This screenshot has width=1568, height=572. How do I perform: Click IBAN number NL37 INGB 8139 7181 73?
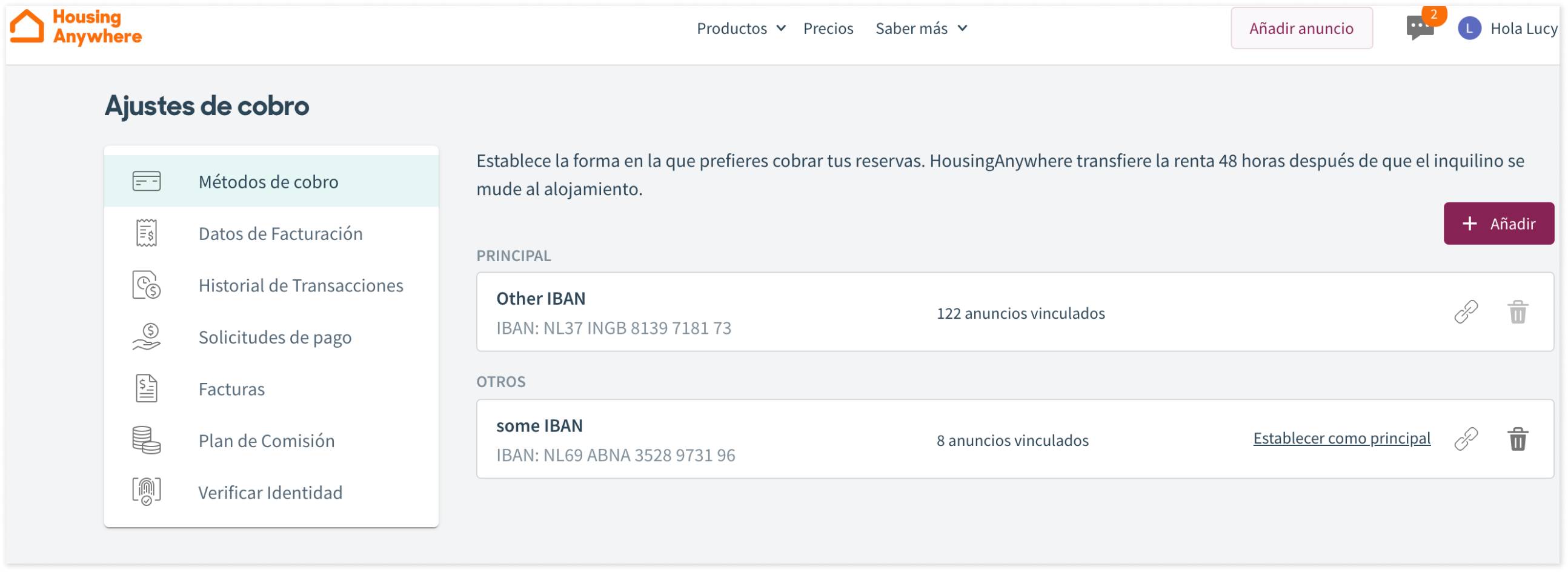tap(614, 328)
